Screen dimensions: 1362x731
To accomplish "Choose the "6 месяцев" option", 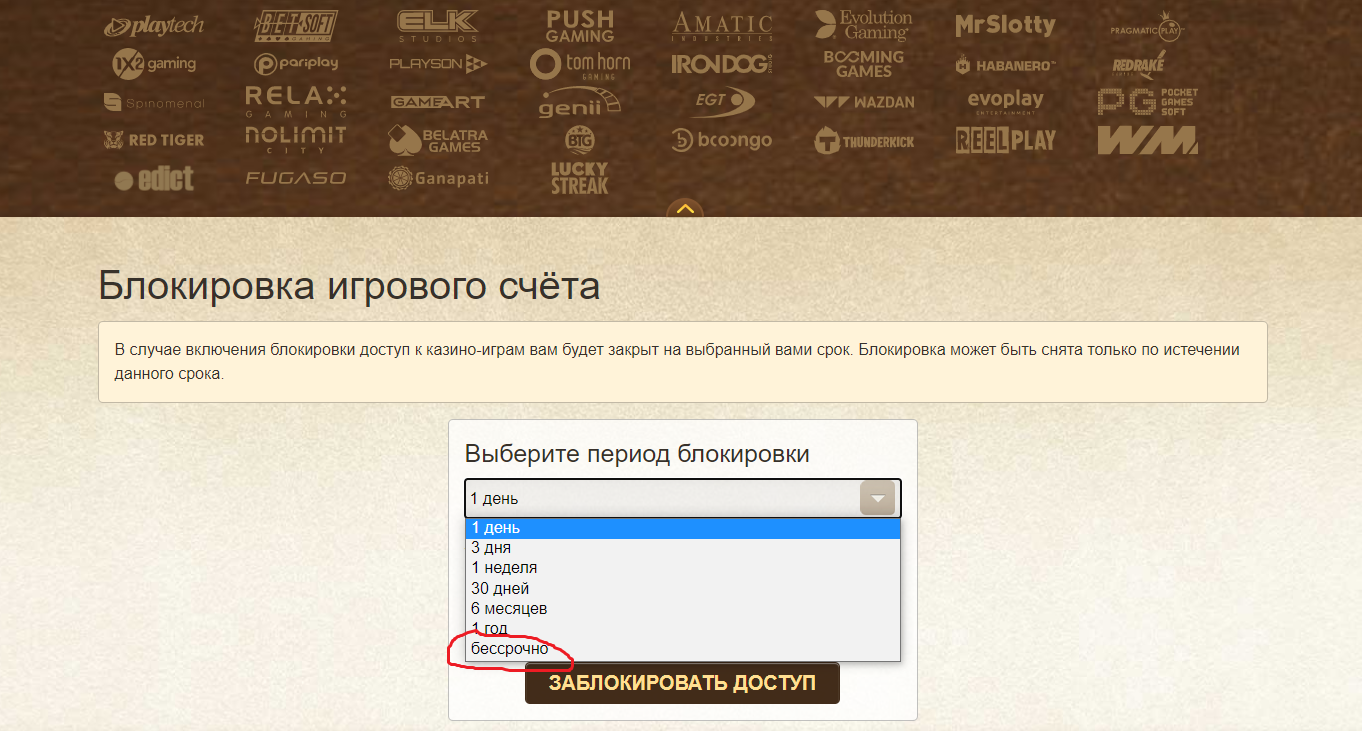I will (x=682, y=609).
